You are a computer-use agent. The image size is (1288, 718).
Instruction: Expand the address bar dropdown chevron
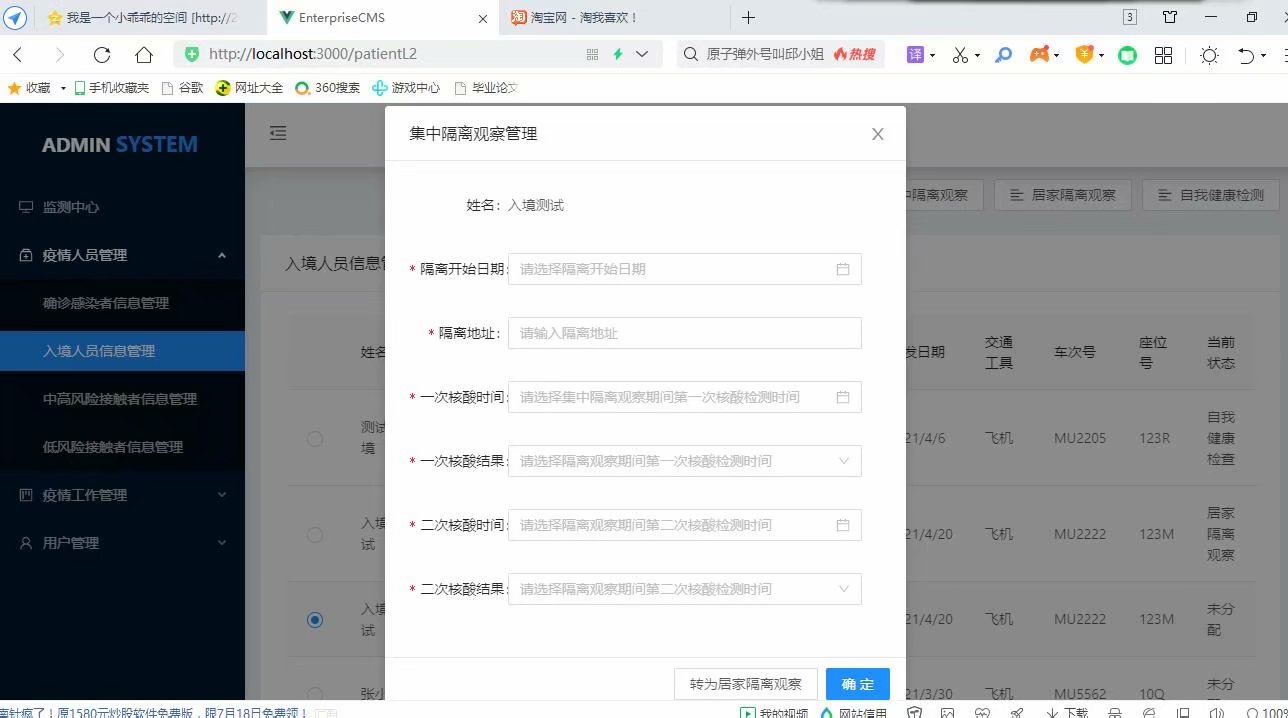click(x=642, y=55)
